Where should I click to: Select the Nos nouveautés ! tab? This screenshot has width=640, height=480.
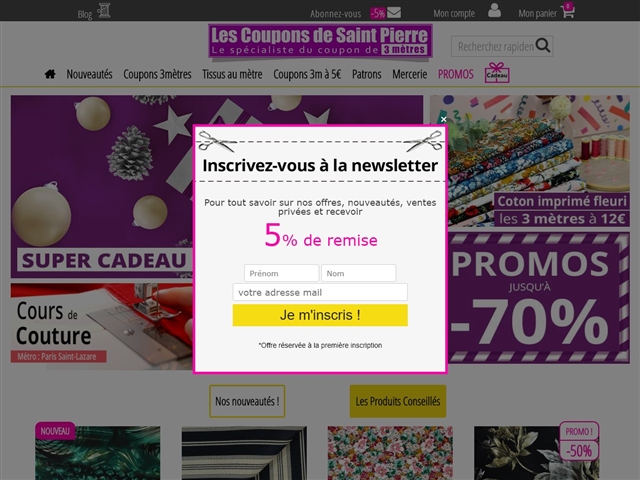[x=247, y=401]
